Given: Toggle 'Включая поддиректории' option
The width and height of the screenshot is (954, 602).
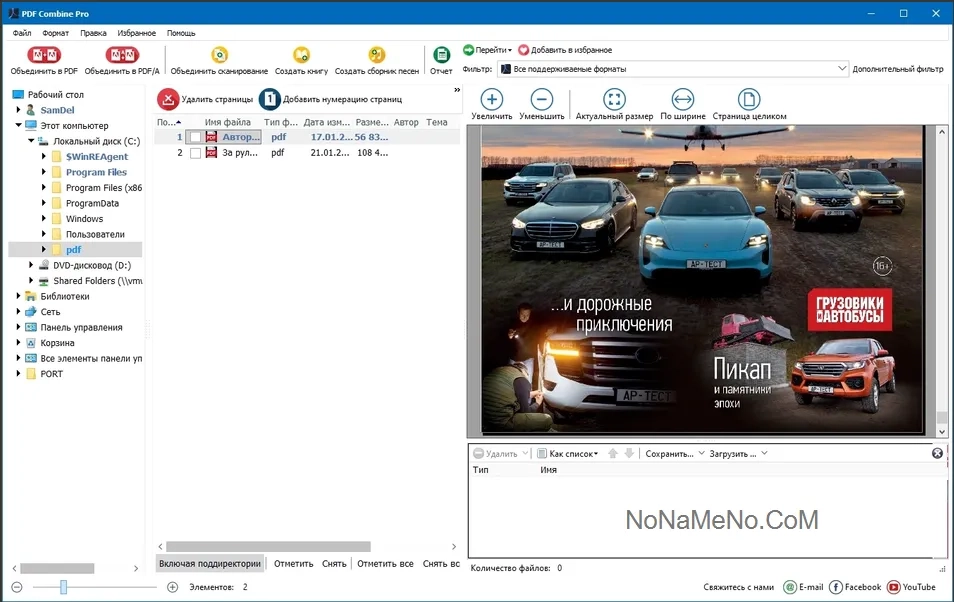Looking at the screenshot, I should (x=210, y=563).
